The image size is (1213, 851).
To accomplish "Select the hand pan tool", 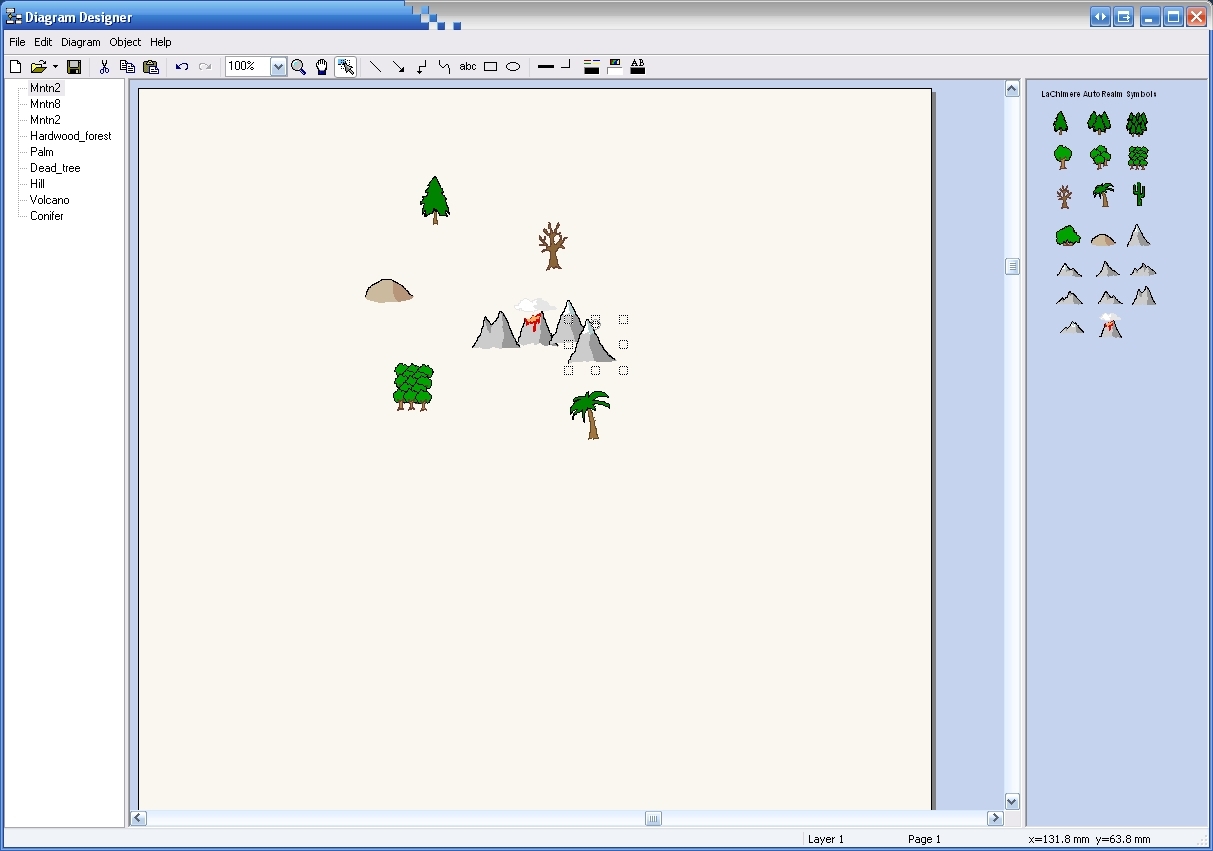I will (x=321, y=67).
